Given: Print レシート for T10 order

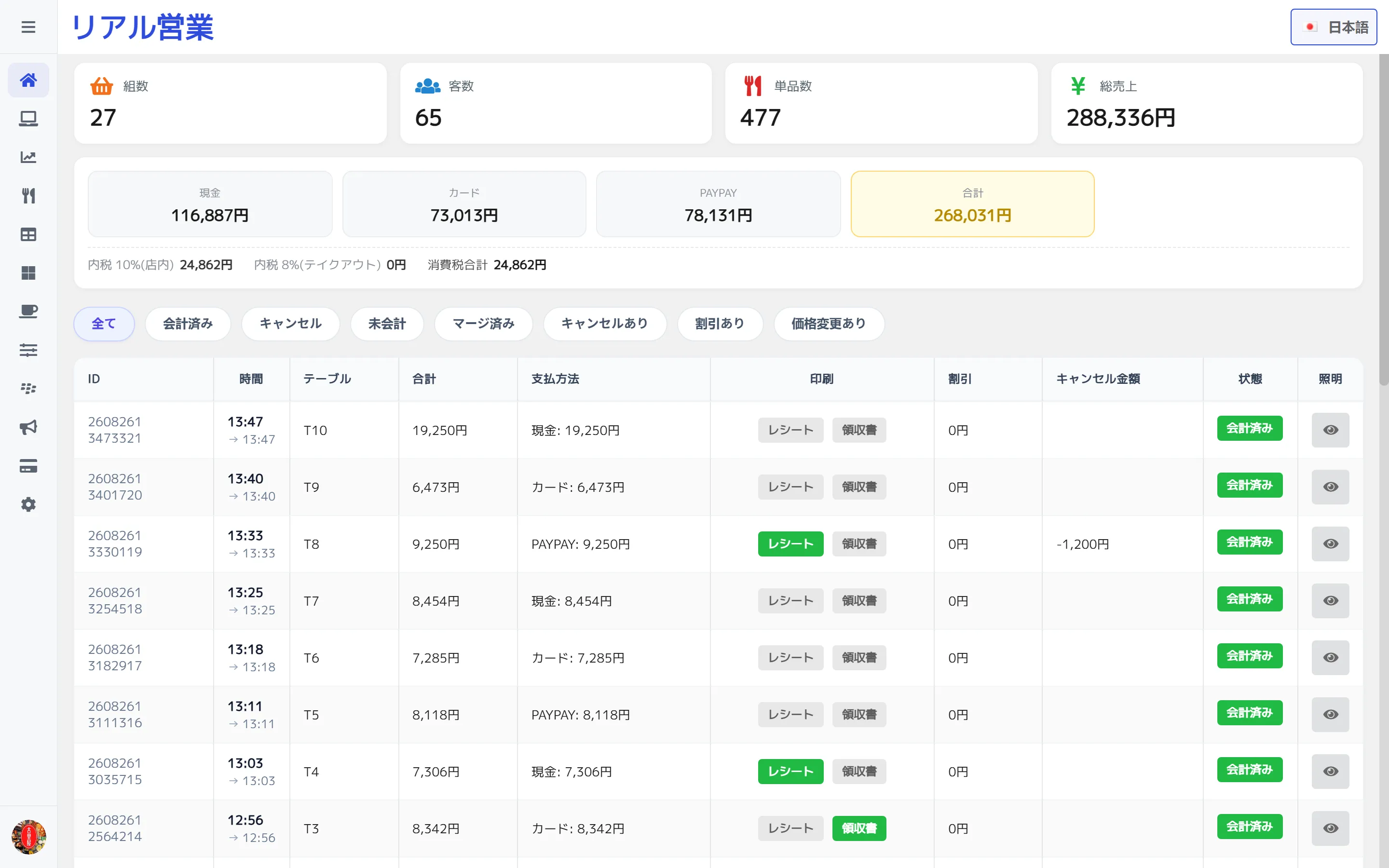Looking at the screenshot, I should pyautogui.click(x=790, y=430).
